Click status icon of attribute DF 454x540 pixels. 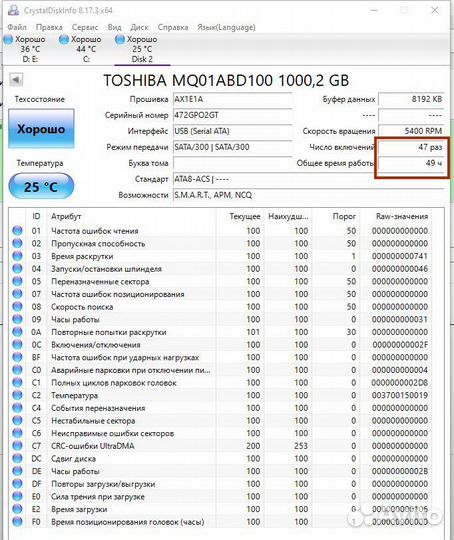click(17, 484)
